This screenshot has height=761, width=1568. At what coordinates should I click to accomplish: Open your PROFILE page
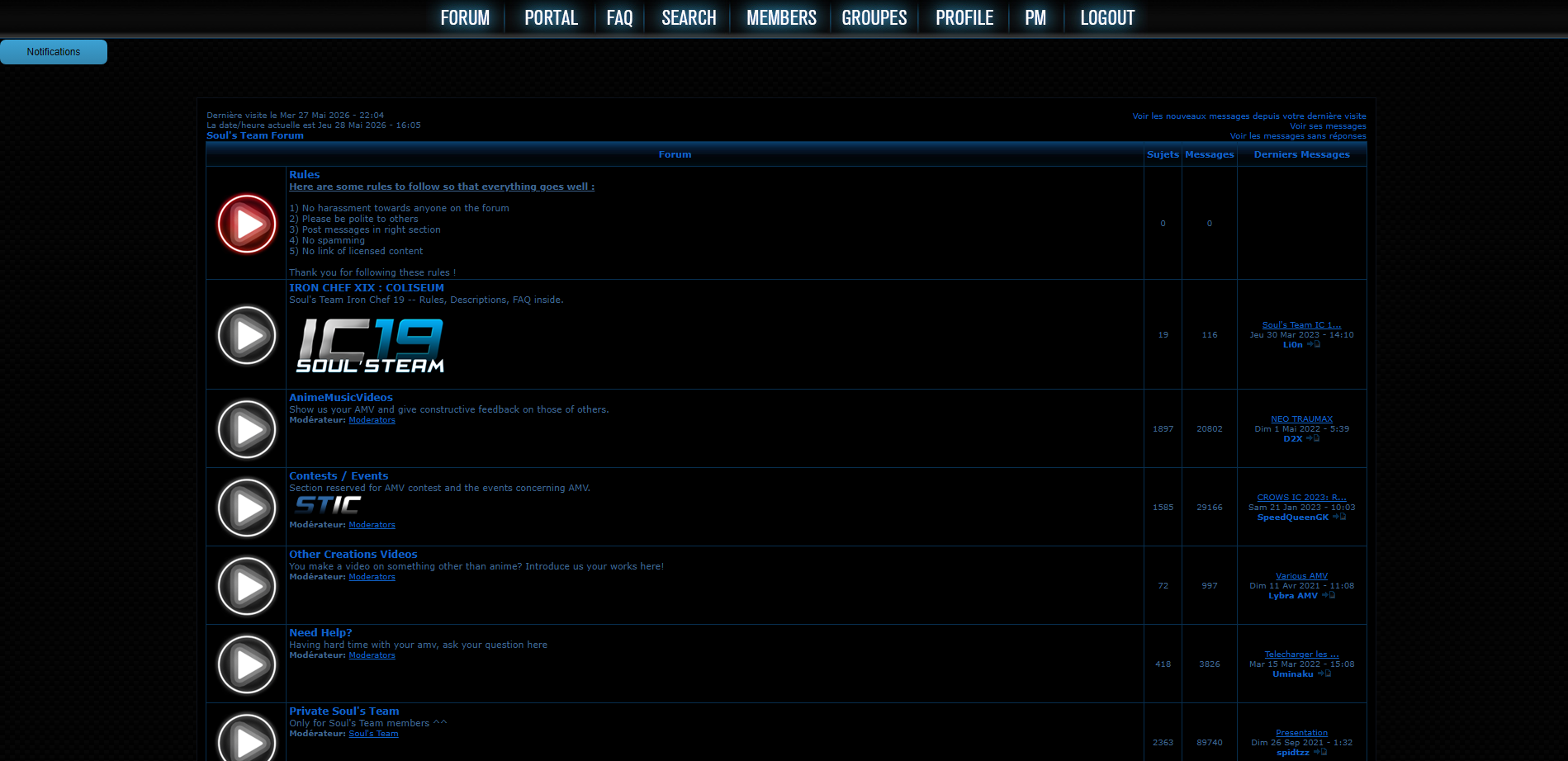964,17
